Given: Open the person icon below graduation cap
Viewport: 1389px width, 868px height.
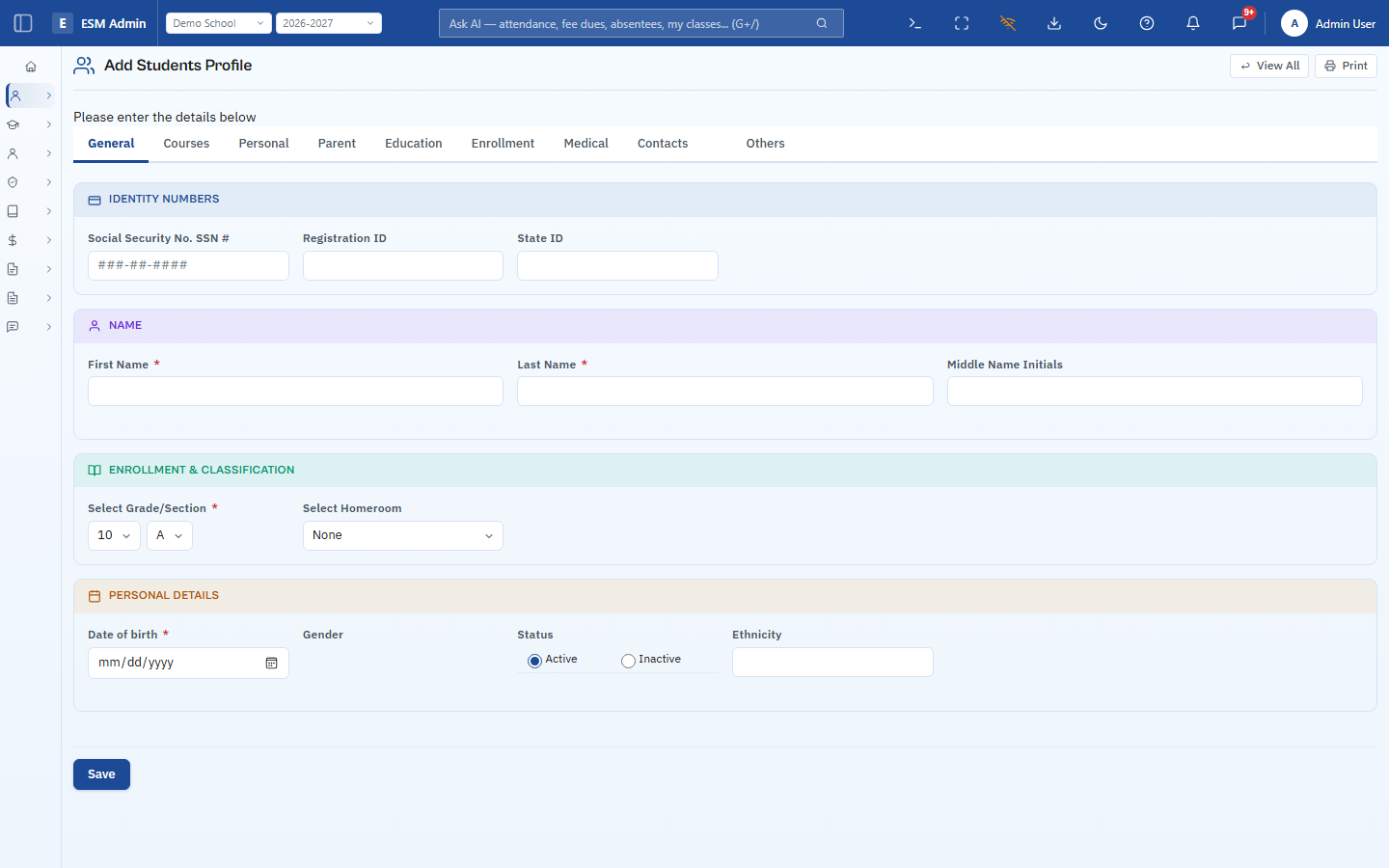Looking at the screenshot, I should (x=14, y=153).
